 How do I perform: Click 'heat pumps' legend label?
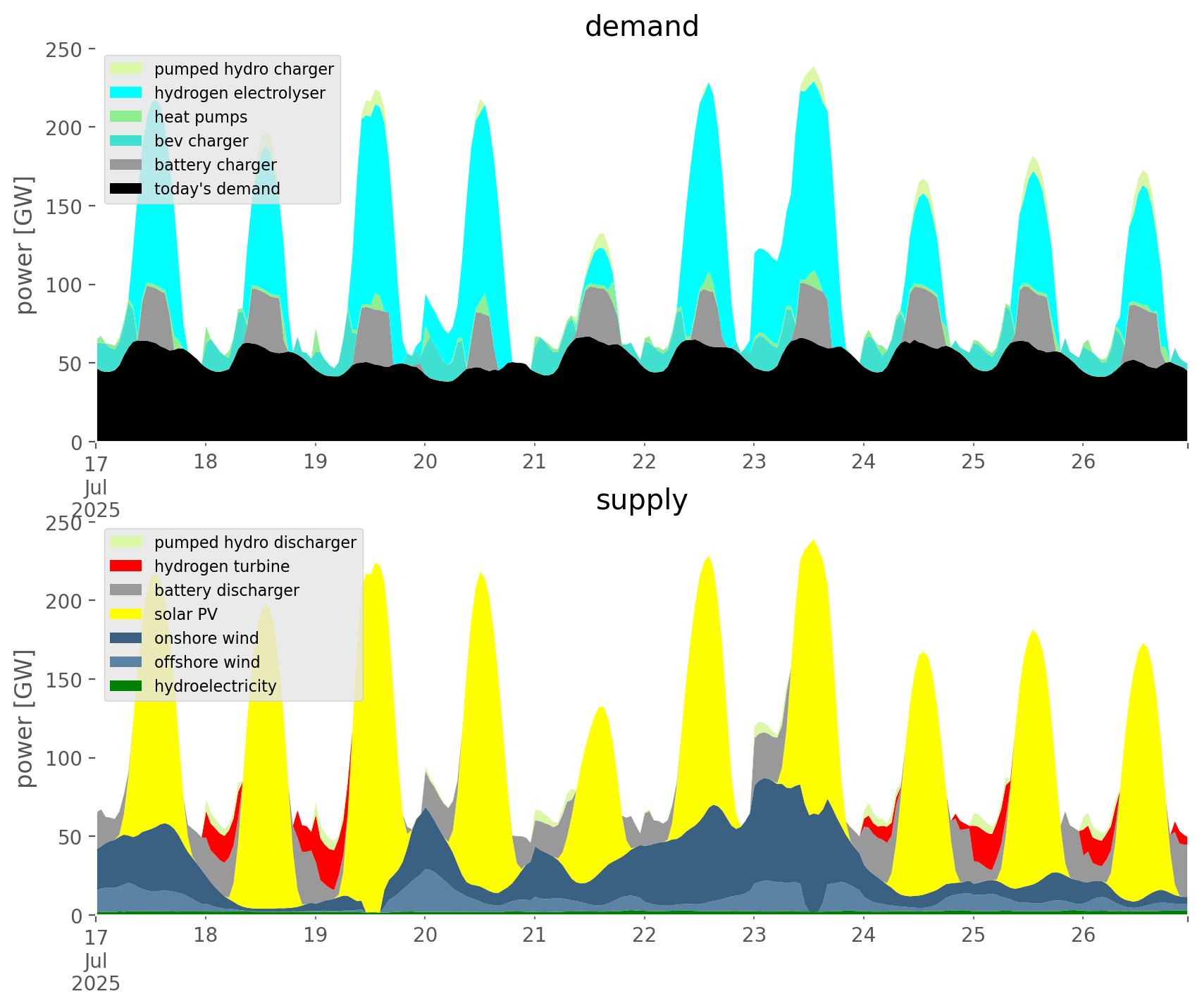[201, 118]
